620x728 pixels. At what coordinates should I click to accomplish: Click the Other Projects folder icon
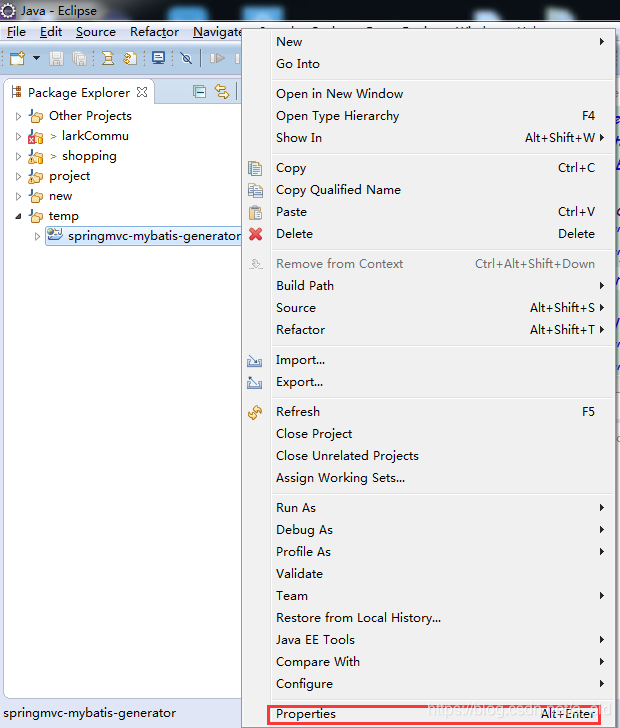point(36,116)
